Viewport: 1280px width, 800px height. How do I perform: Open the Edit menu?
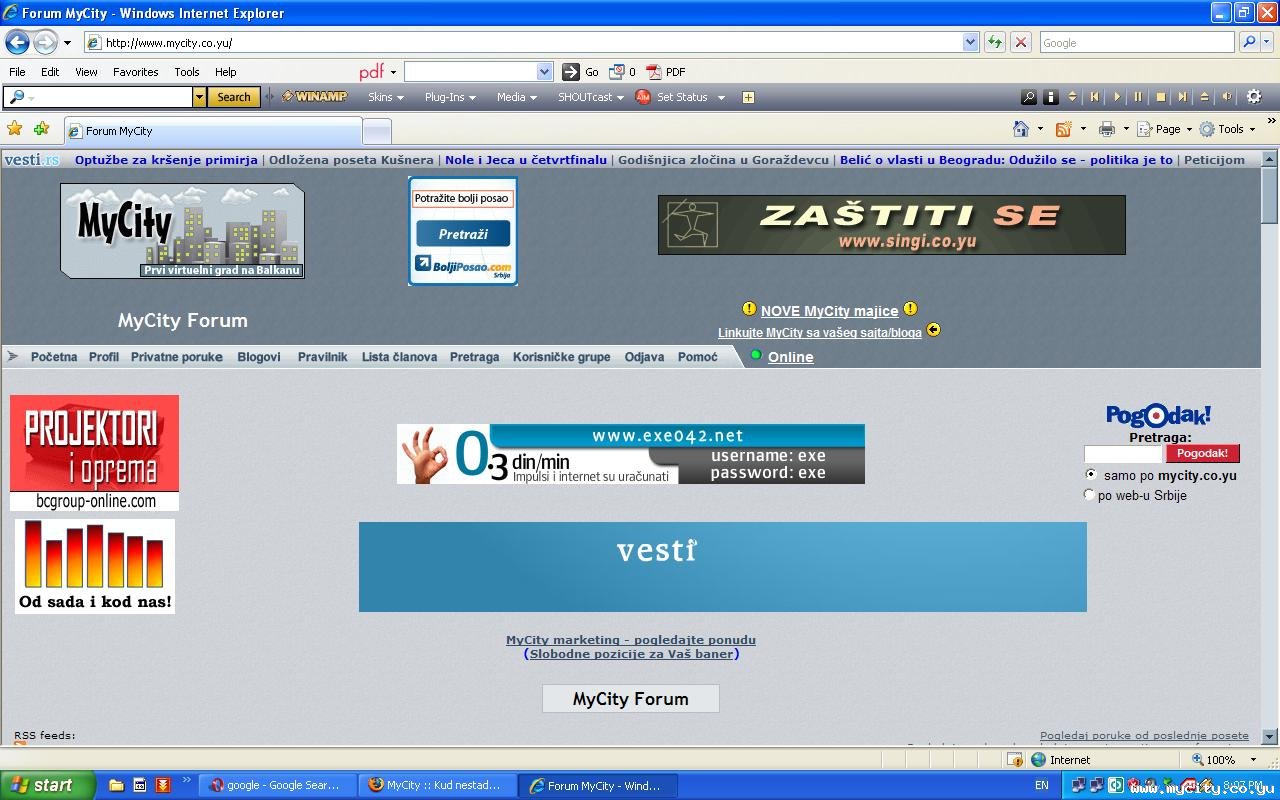pyautogui.click(x=50, y=72)
